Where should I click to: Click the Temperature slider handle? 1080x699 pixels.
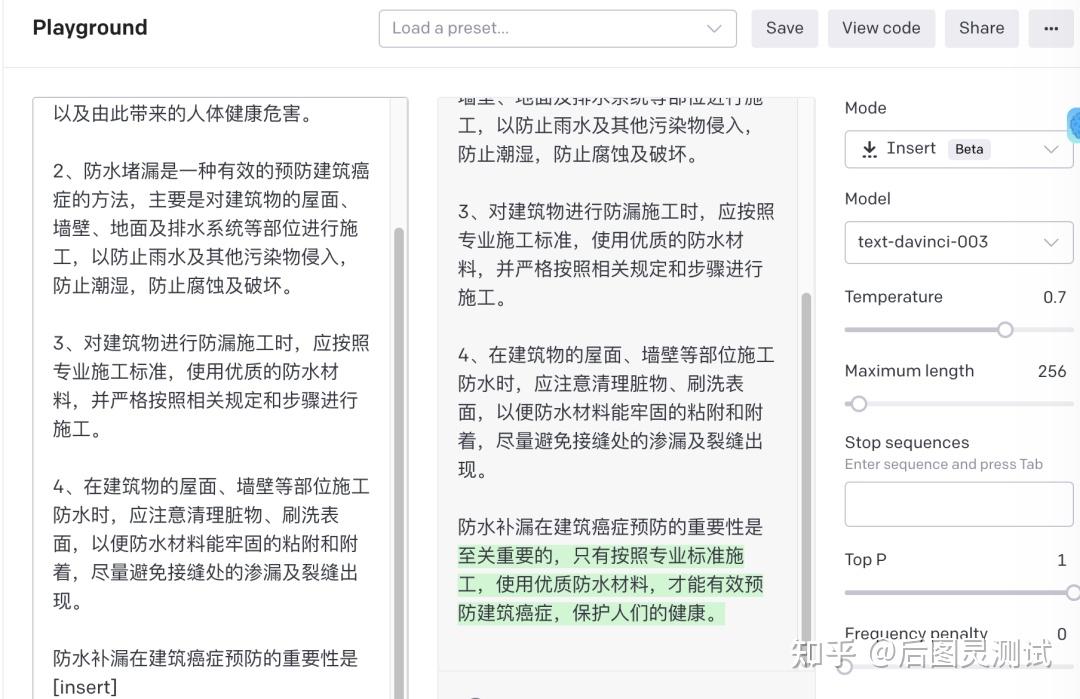click(x=1005, y=329)
